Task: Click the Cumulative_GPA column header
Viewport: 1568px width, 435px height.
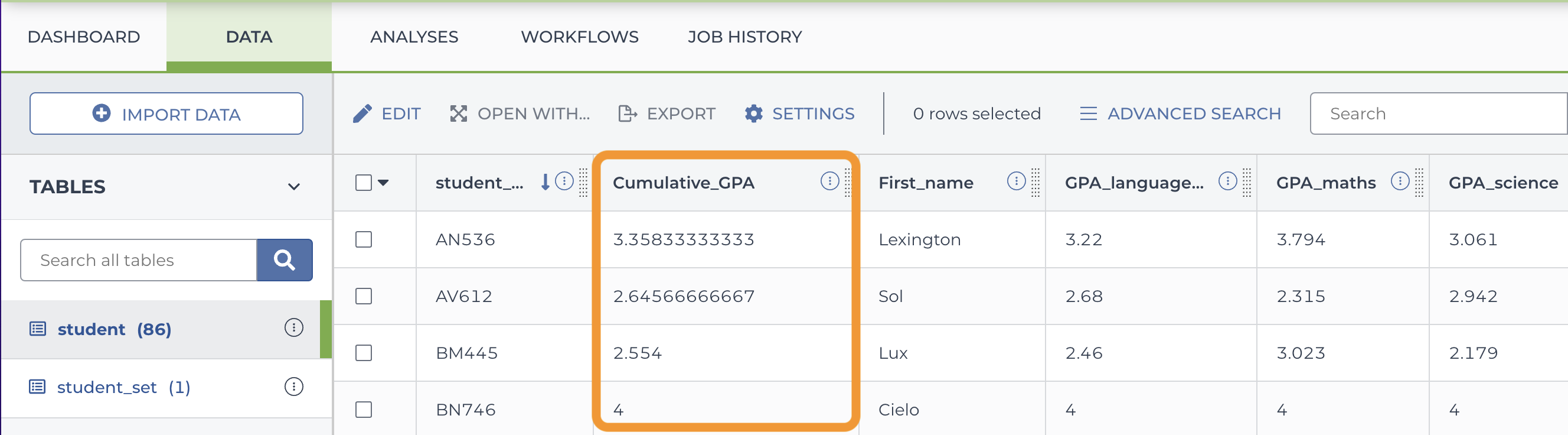Action: coord(684,183)
